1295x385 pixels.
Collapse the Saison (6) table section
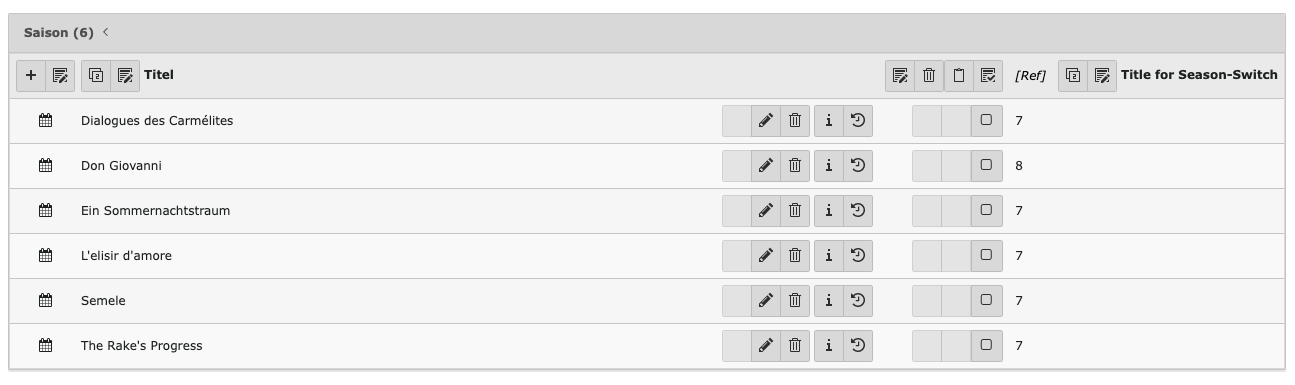106,33
